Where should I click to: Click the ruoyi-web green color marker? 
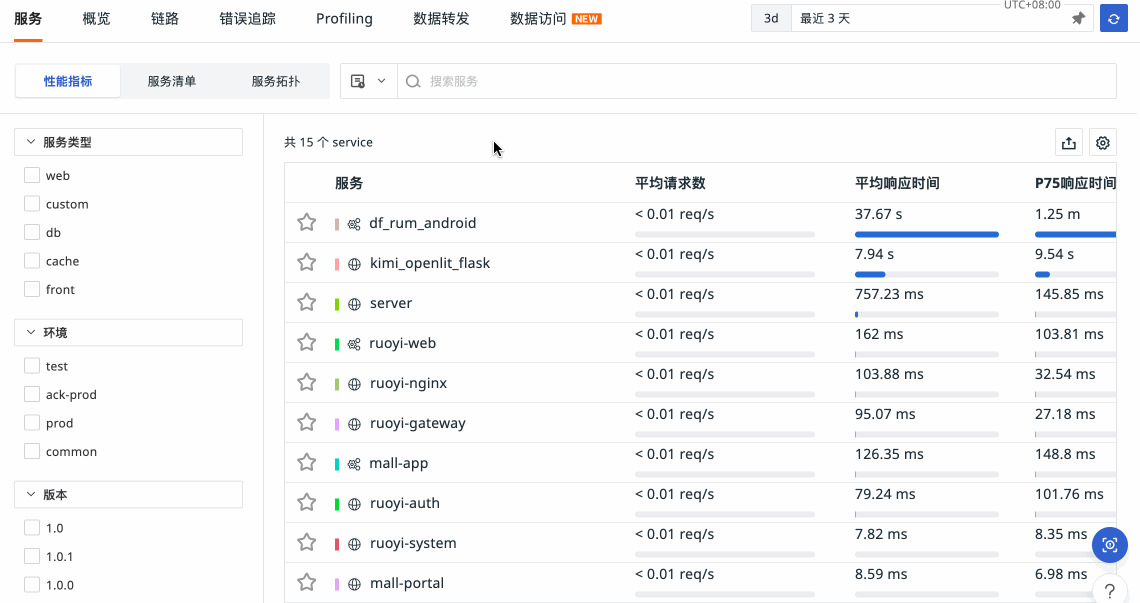pos(337,344)
